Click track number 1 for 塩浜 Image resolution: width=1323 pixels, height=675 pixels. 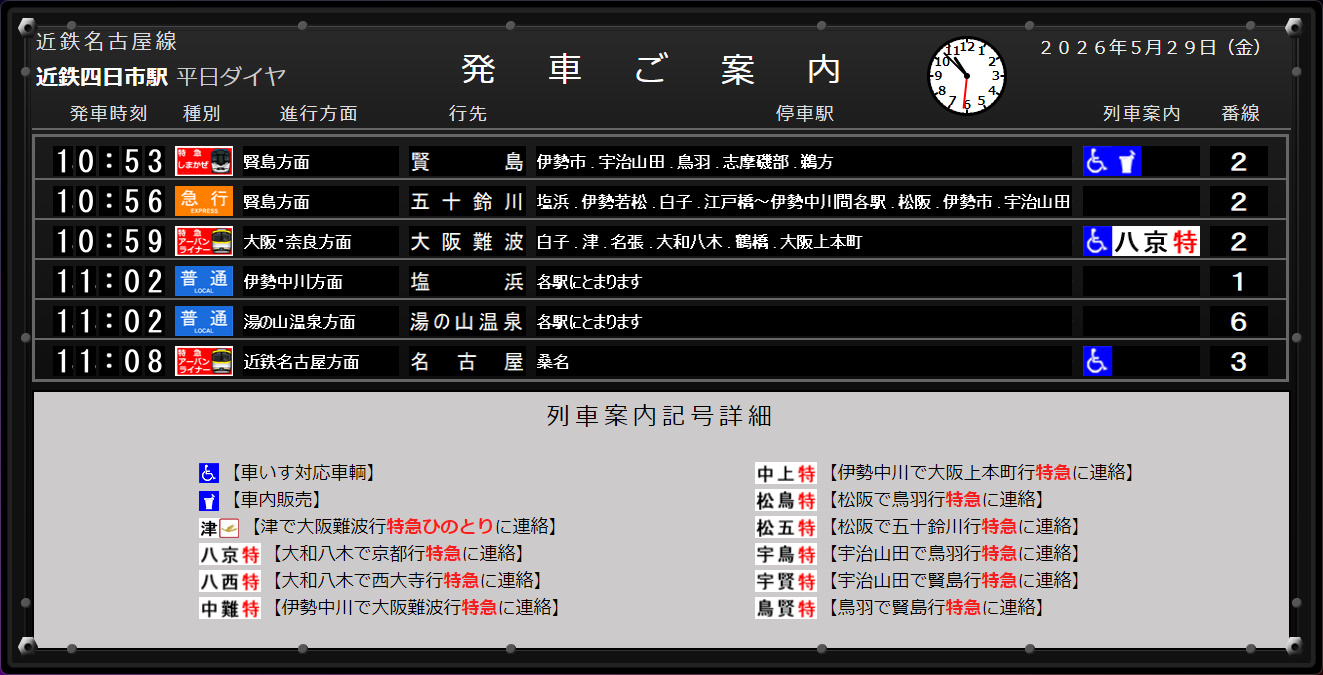pyautogui.click(x=1239, y=282)
